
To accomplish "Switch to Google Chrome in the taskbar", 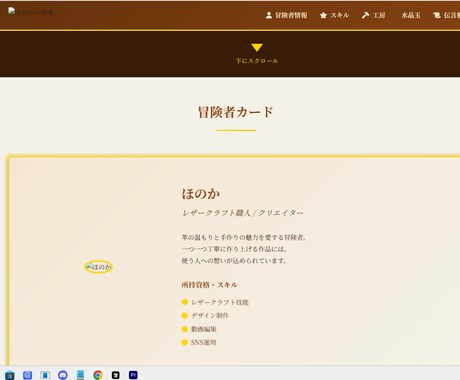I will coord(98,375).
